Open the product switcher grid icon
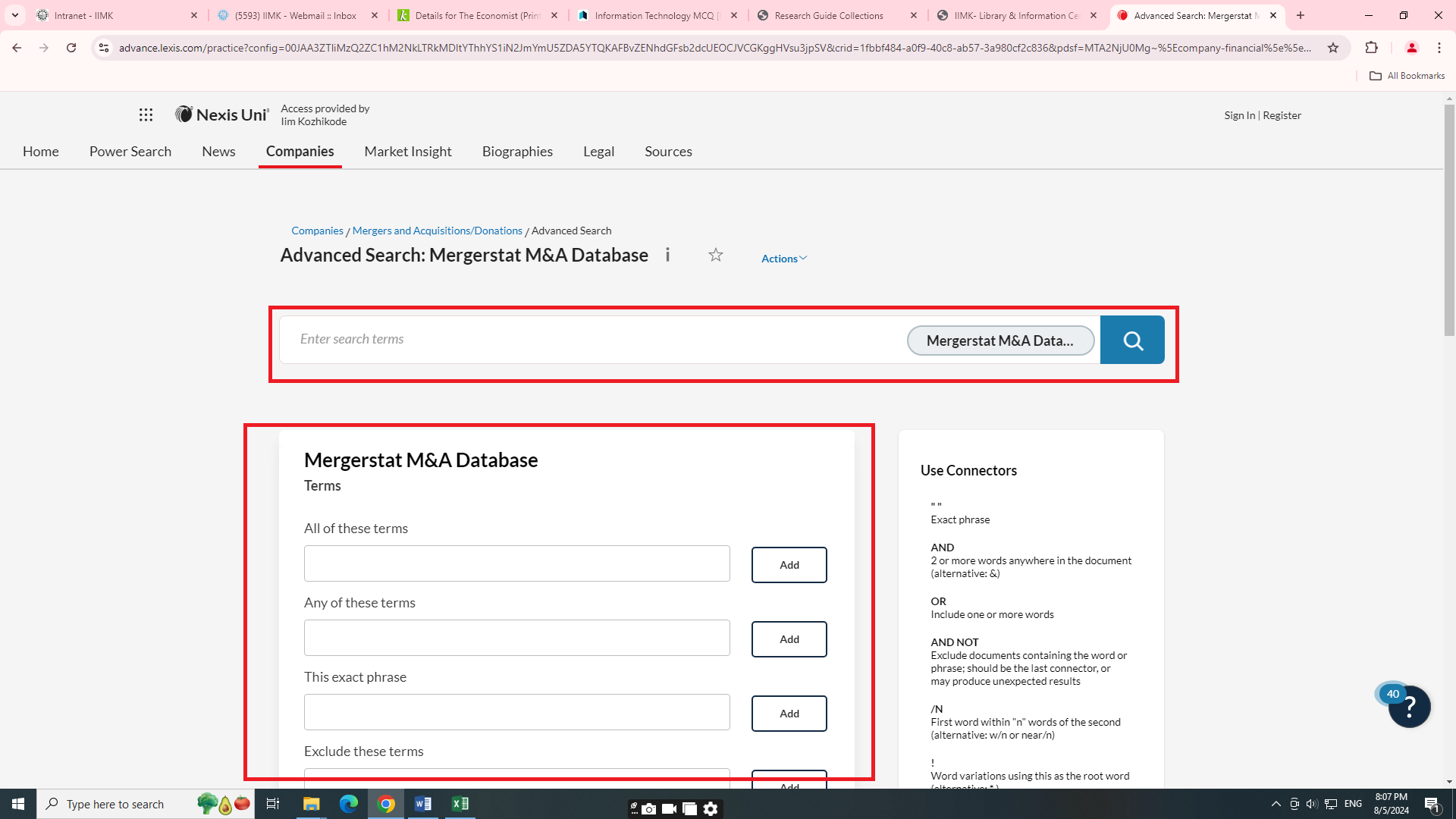 click(x=146, y=115)
